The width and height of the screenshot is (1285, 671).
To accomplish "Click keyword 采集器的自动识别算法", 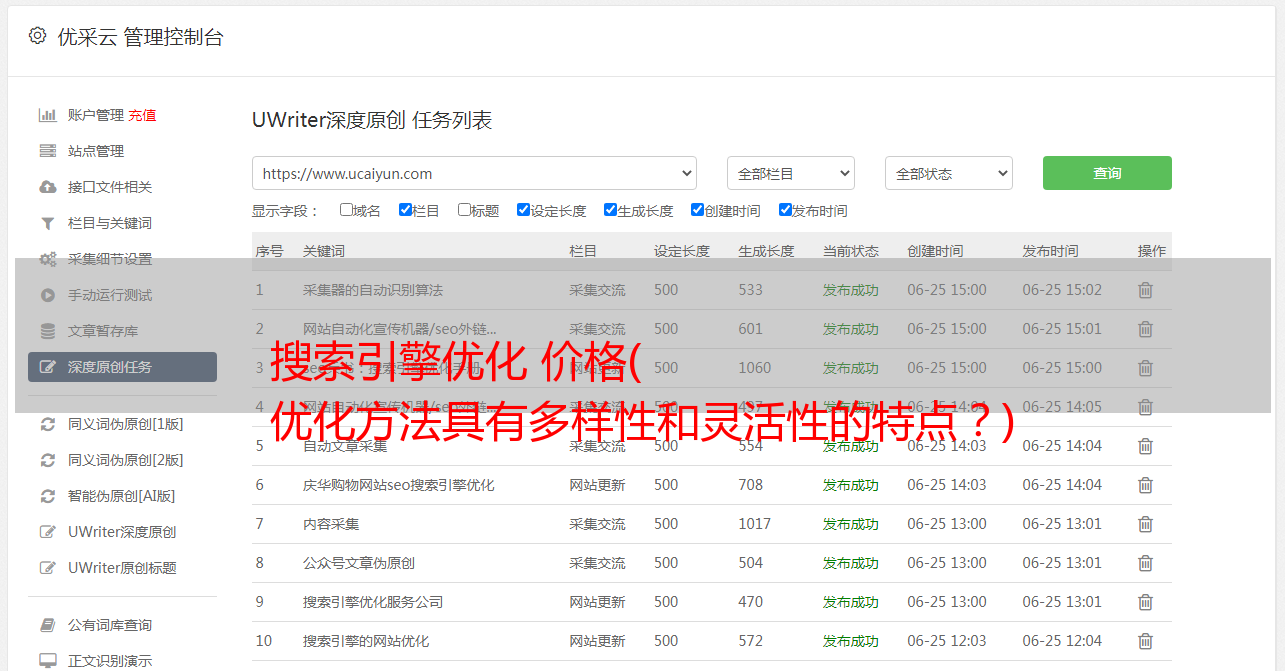I will coord(373,290).
